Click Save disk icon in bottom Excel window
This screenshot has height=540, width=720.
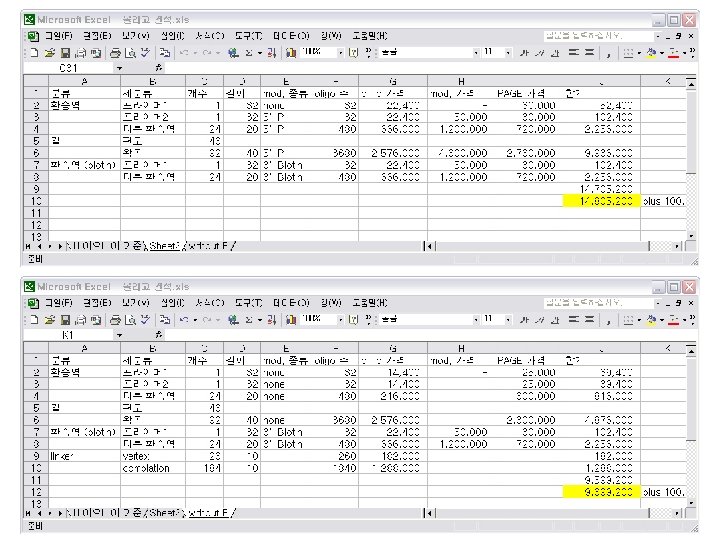(x=65, y=320)
